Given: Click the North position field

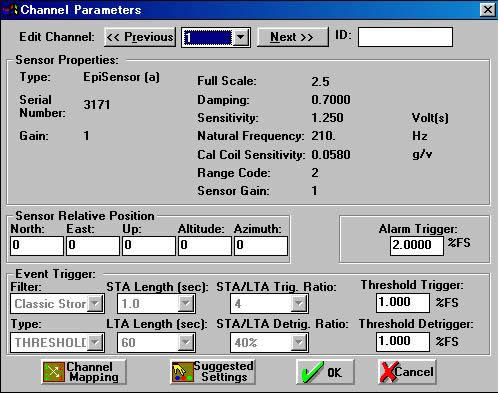Looking at the screenshot, I should tap(37, 246).
